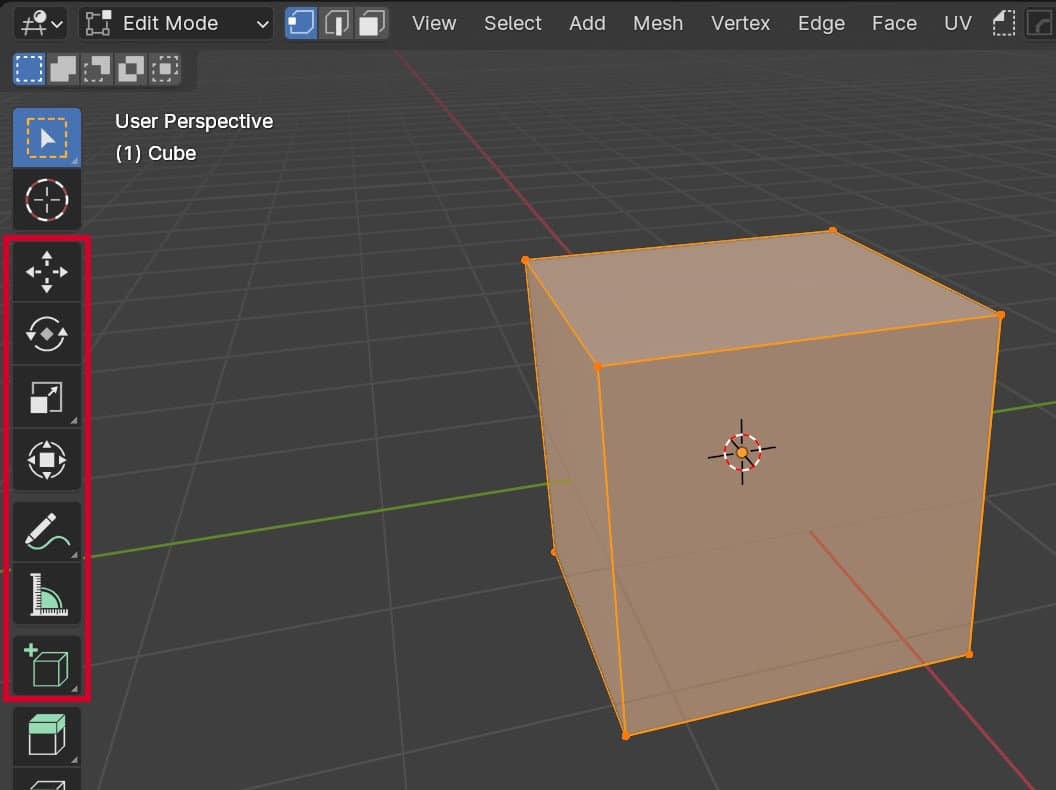Activate the Add Cube tool
The image size is (1056, 790).
[x=46, y=663]
